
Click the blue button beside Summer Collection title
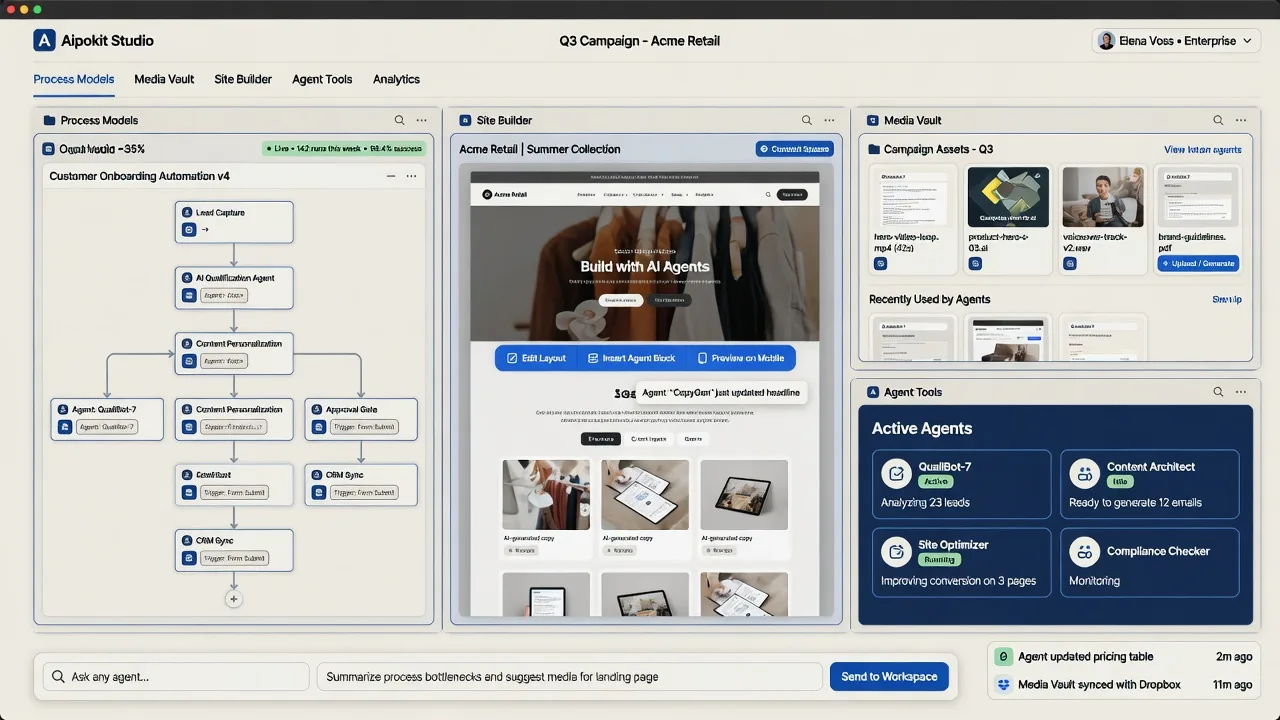(x=794, y=149)
